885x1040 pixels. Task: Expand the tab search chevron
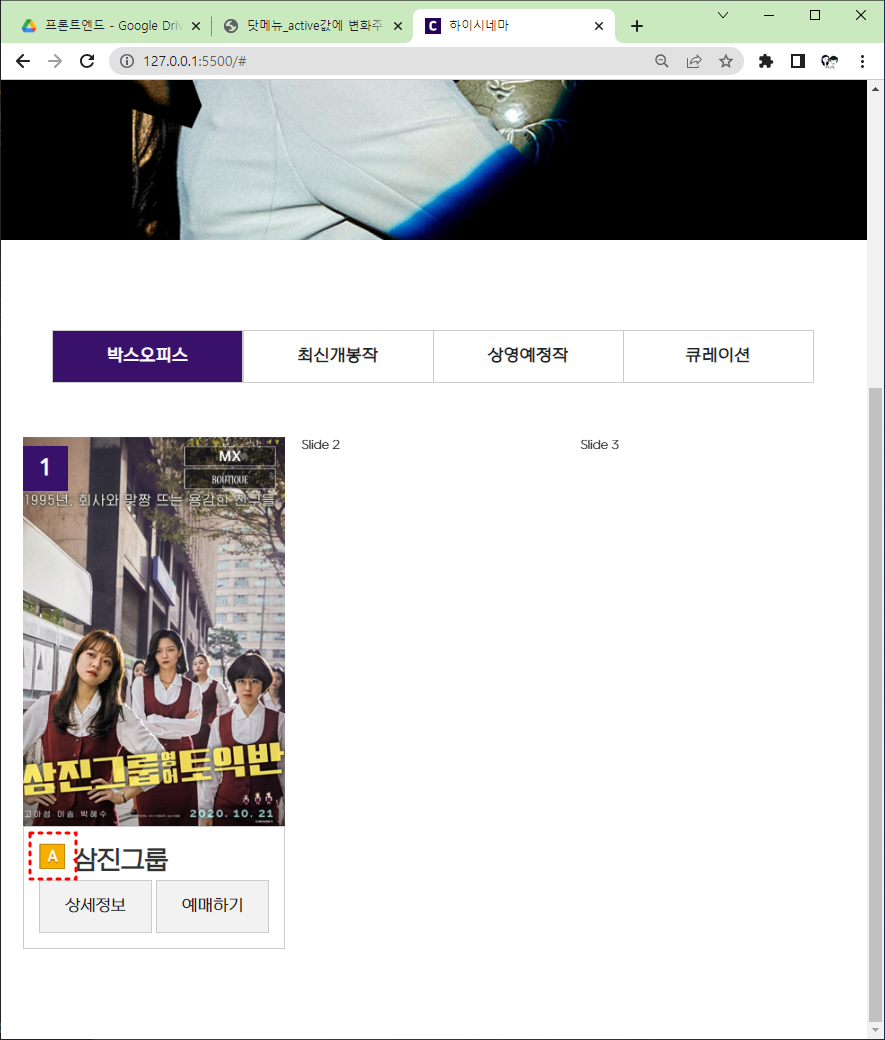click(723, 15)
